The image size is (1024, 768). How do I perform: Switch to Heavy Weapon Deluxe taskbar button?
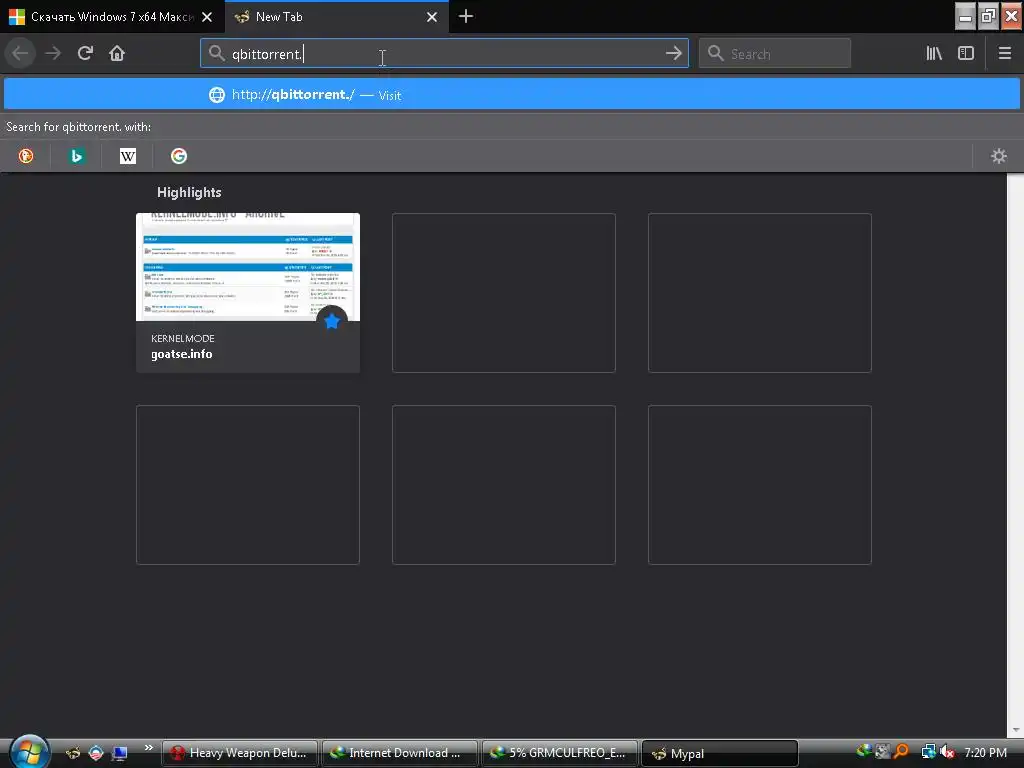(239, 753)
